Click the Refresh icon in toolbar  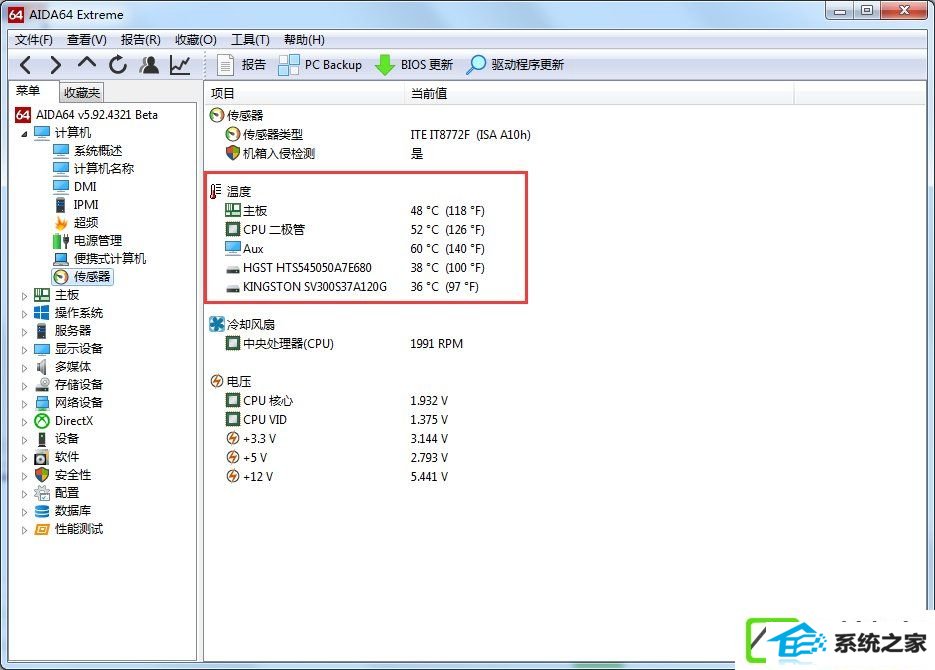pos(118,64)
